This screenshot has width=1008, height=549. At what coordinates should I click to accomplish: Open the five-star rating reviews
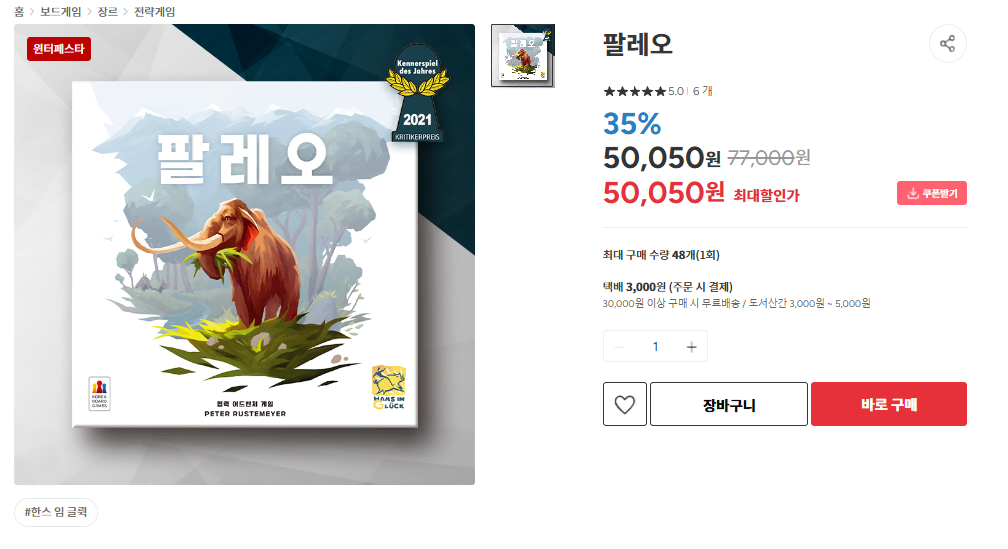(x=634, y=91)
